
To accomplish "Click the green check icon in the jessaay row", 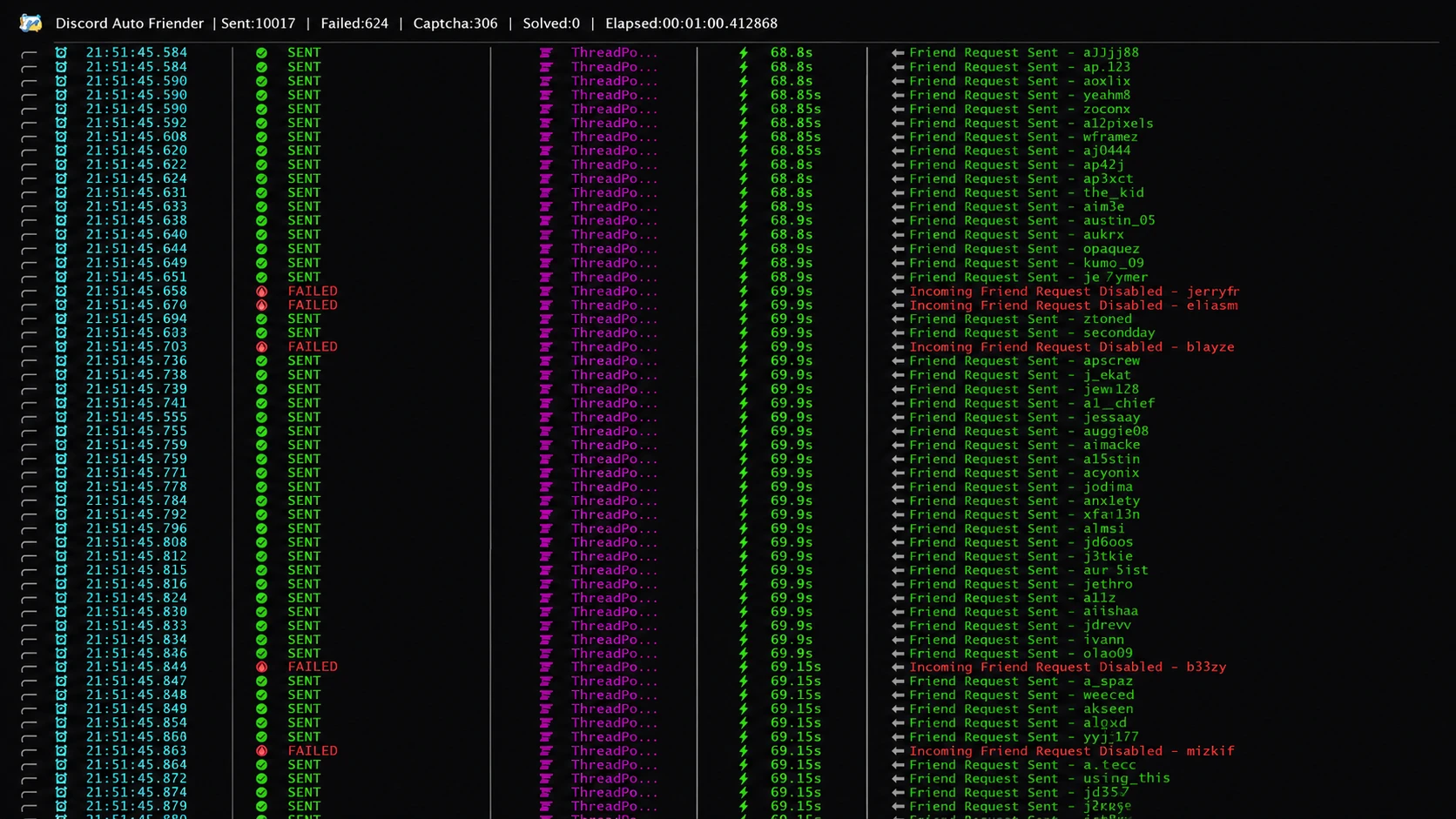I will click(x=261, y=417).
